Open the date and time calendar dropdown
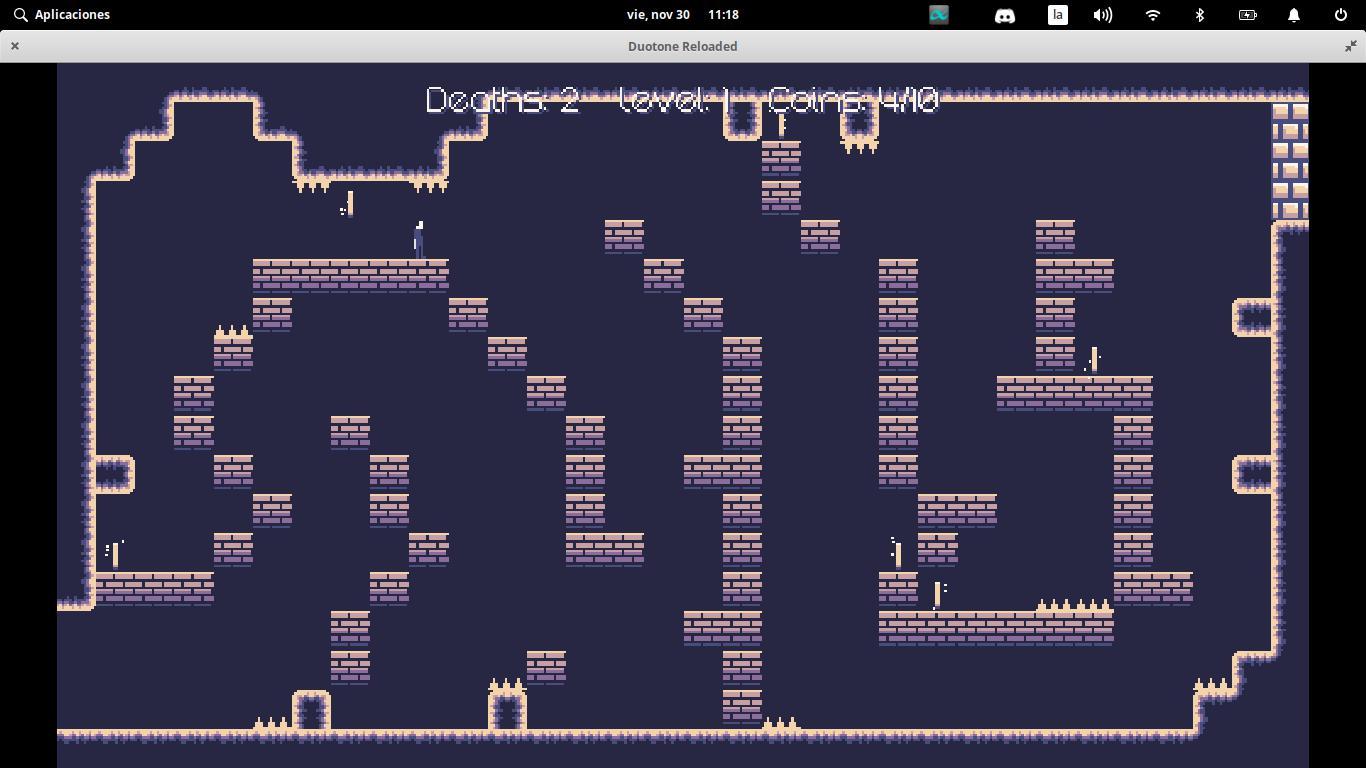The height and width of the screenshot is (768, 1366). click(x=682, y=15)
